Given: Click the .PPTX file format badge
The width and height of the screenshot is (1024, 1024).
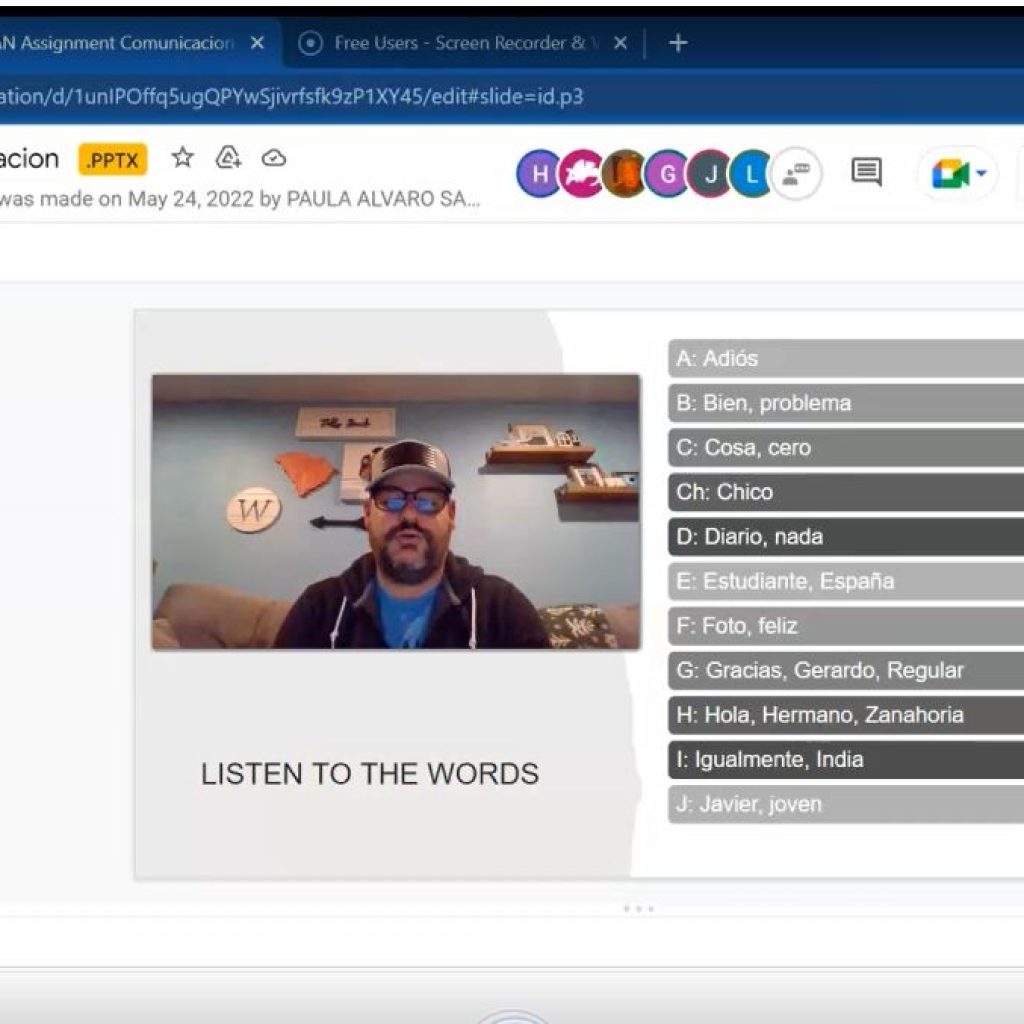Looking at the screenshot, I should pyautogui.click(x=112, y=160).
